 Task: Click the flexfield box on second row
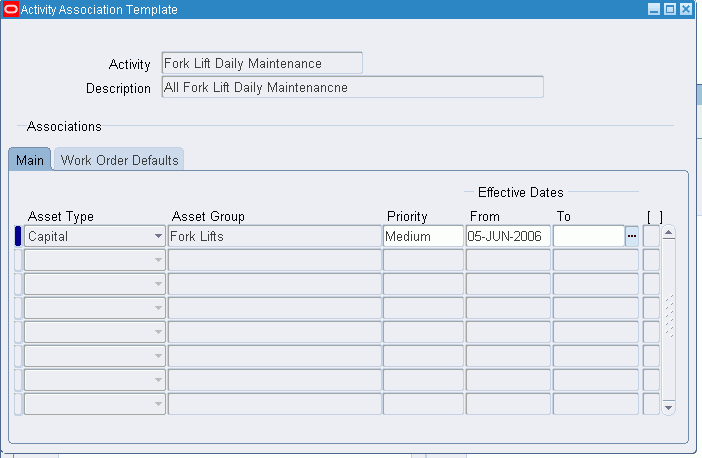tap(651, 260)
